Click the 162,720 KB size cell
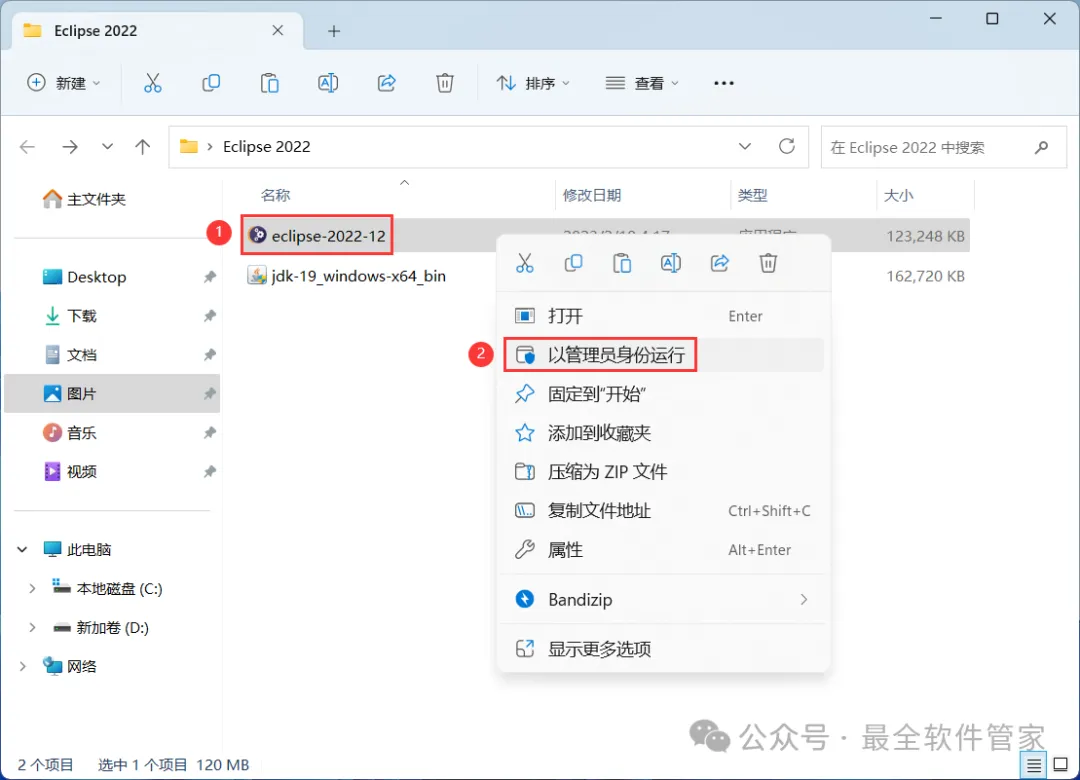This screenshot has width=1080, height=780. (925, 276)
